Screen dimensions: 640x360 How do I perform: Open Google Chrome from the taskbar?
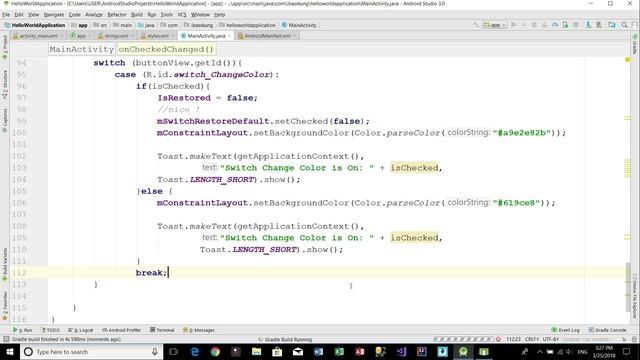(215, 351)
